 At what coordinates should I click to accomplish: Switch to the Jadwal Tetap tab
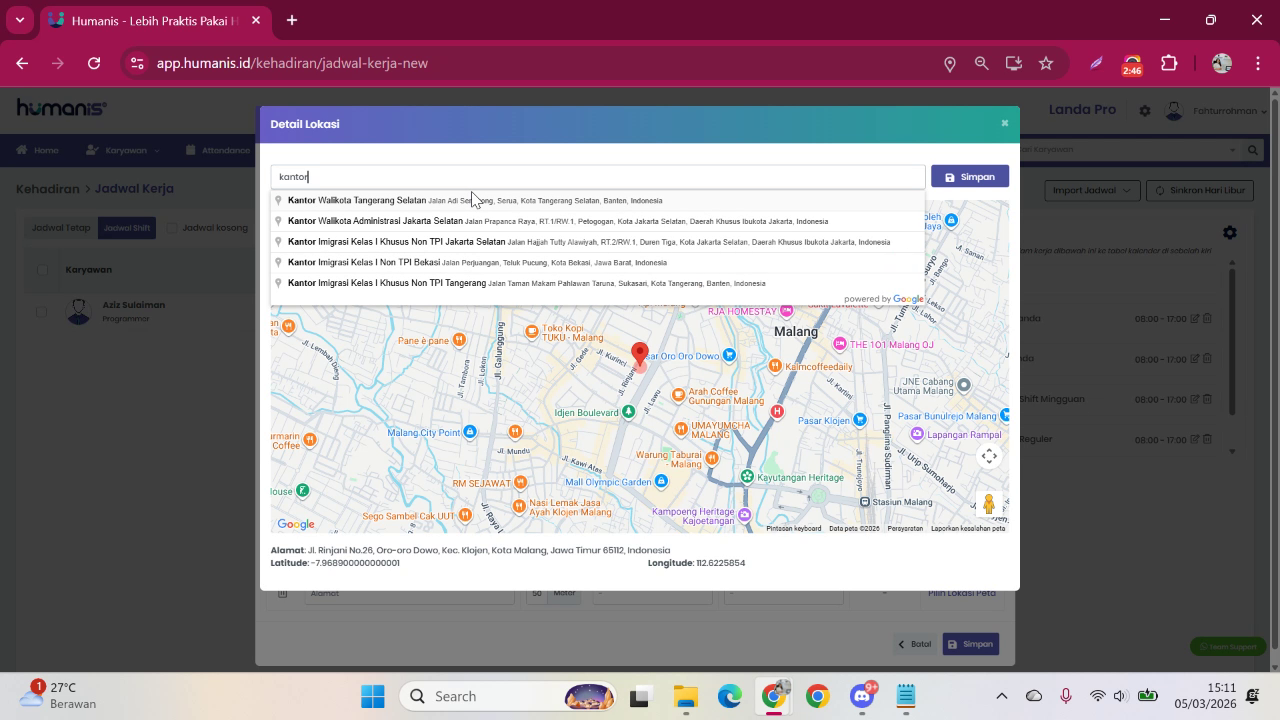(61, 228)
